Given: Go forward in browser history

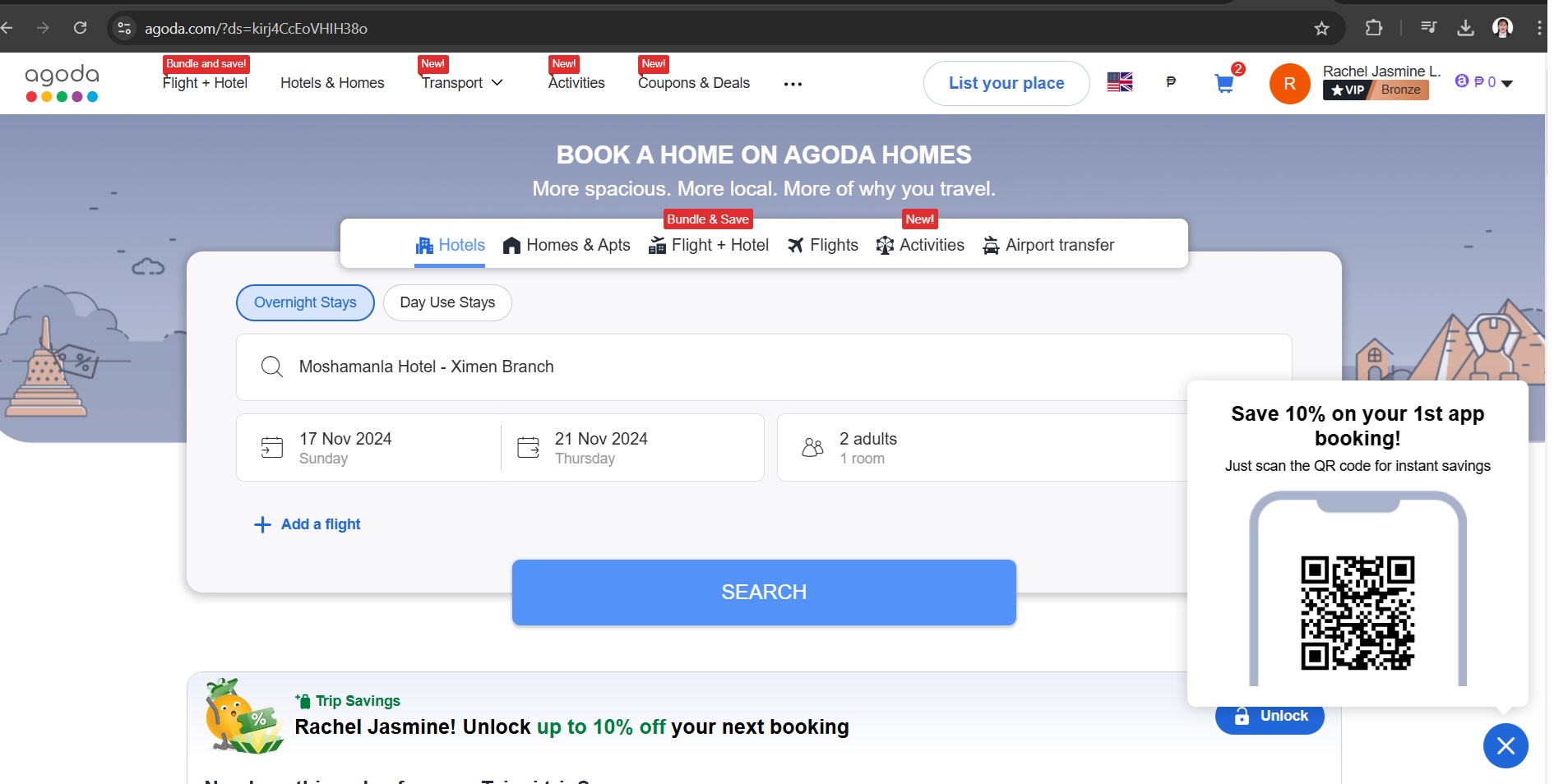Looking at the screenshot, I should point(43,28).
